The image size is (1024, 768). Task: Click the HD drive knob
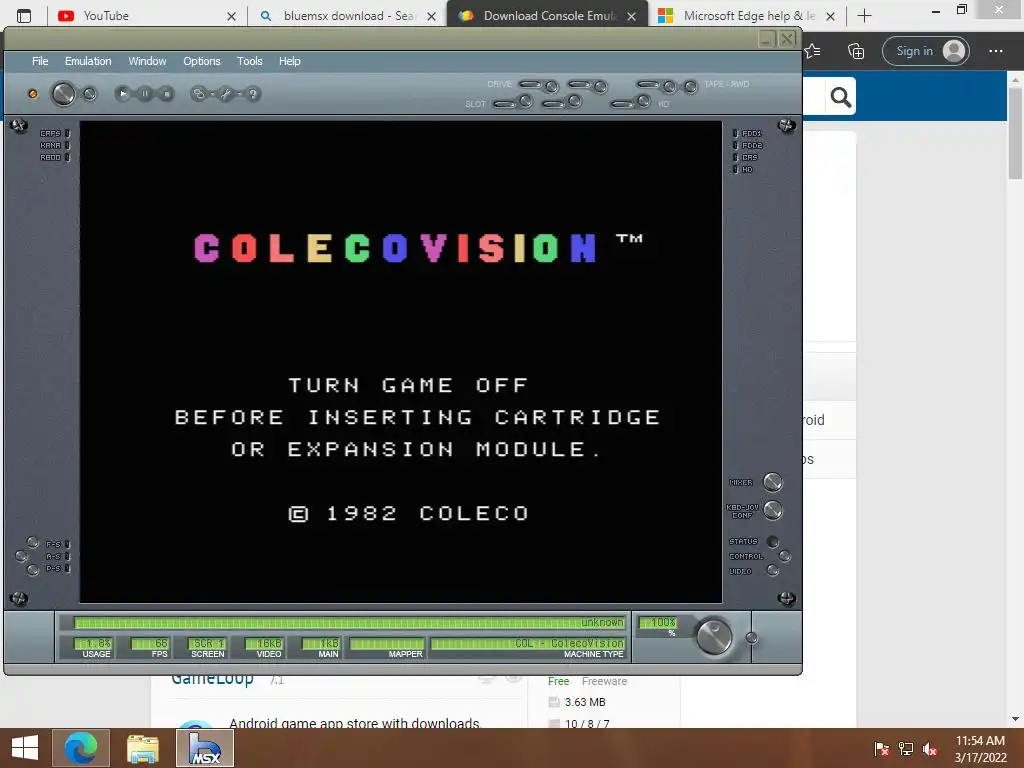click(644, 101)
